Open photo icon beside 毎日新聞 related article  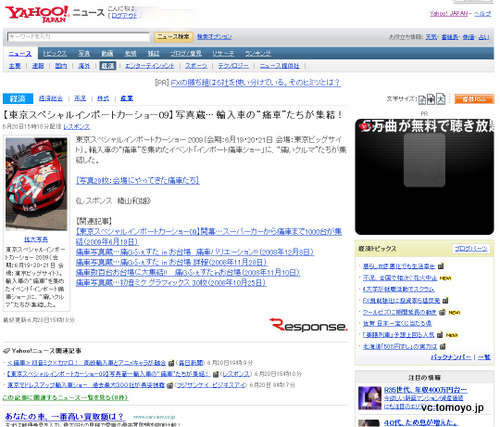pyautogui.click(x=171, y=363)
